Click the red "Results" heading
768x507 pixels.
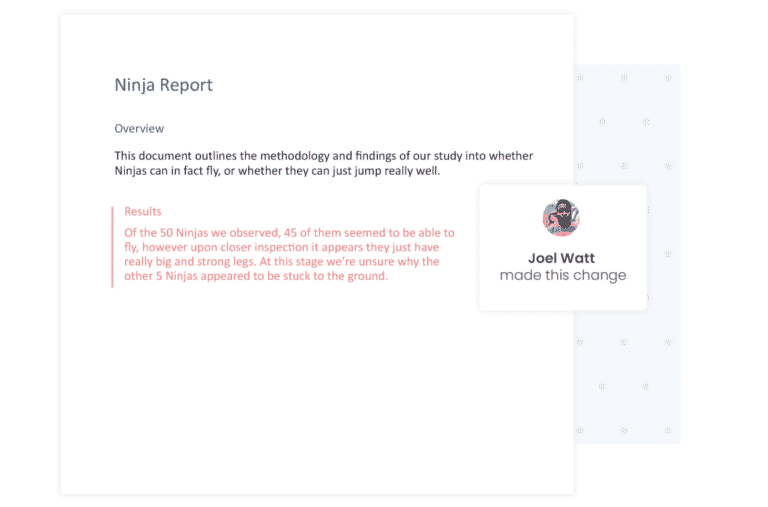(x=143, y=212)
